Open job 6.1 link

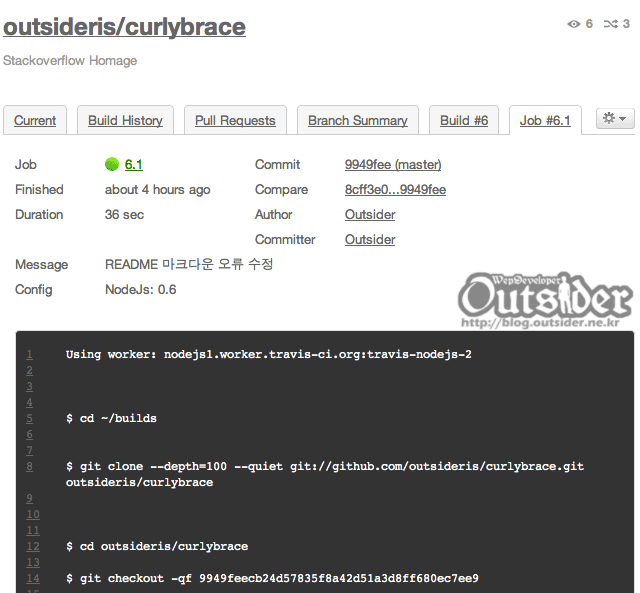pos(133,164)
